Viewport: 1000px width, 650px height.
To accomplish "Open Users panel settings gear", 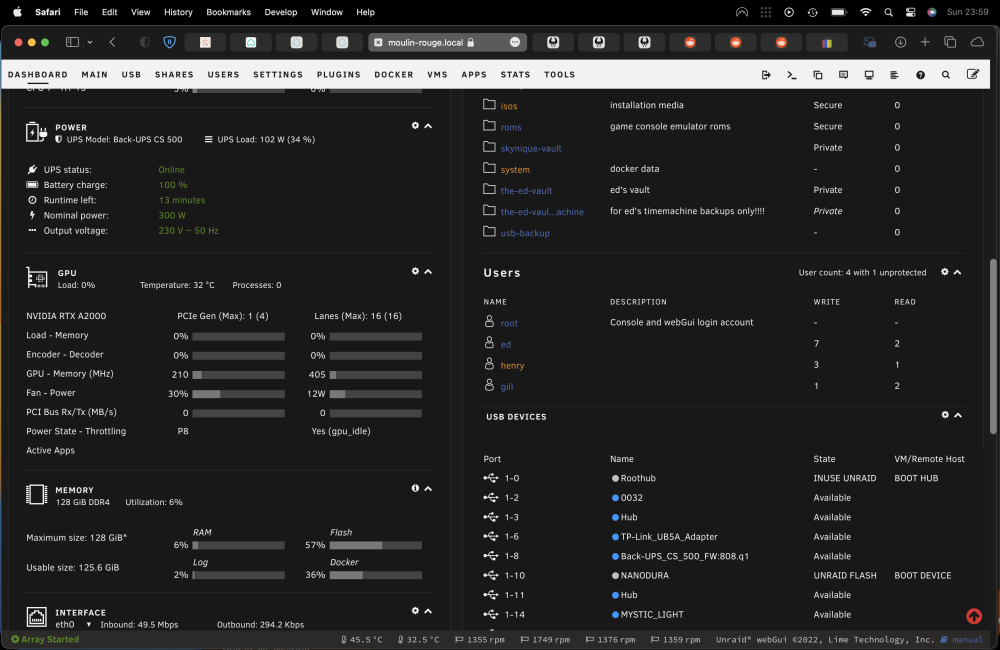I will click(945, 272).
